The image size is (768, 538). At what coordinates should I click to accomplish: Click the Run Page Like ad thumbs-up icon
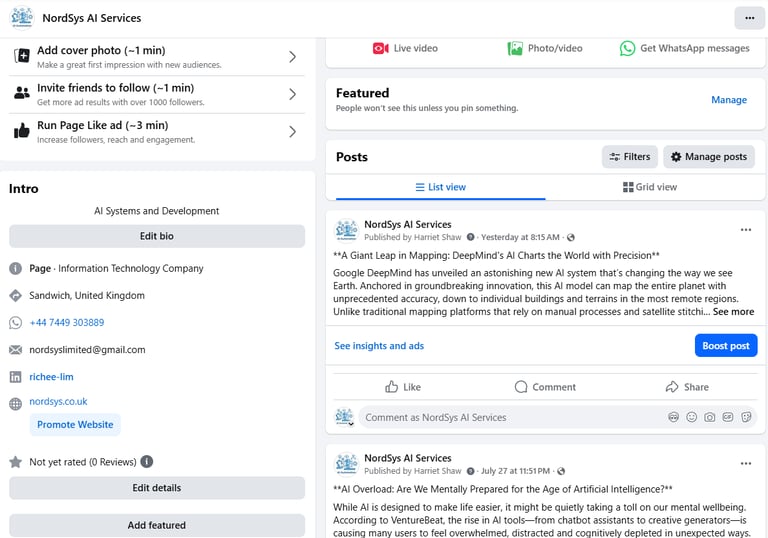click(x=22, y=131)
